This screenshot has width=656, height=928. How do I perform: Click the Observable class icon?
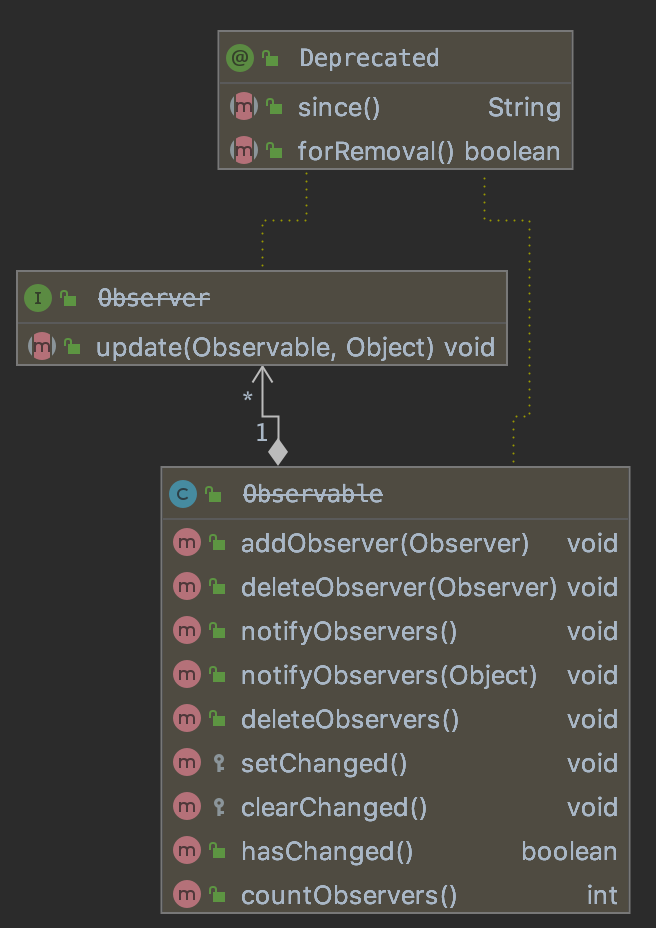pos(183,494)
